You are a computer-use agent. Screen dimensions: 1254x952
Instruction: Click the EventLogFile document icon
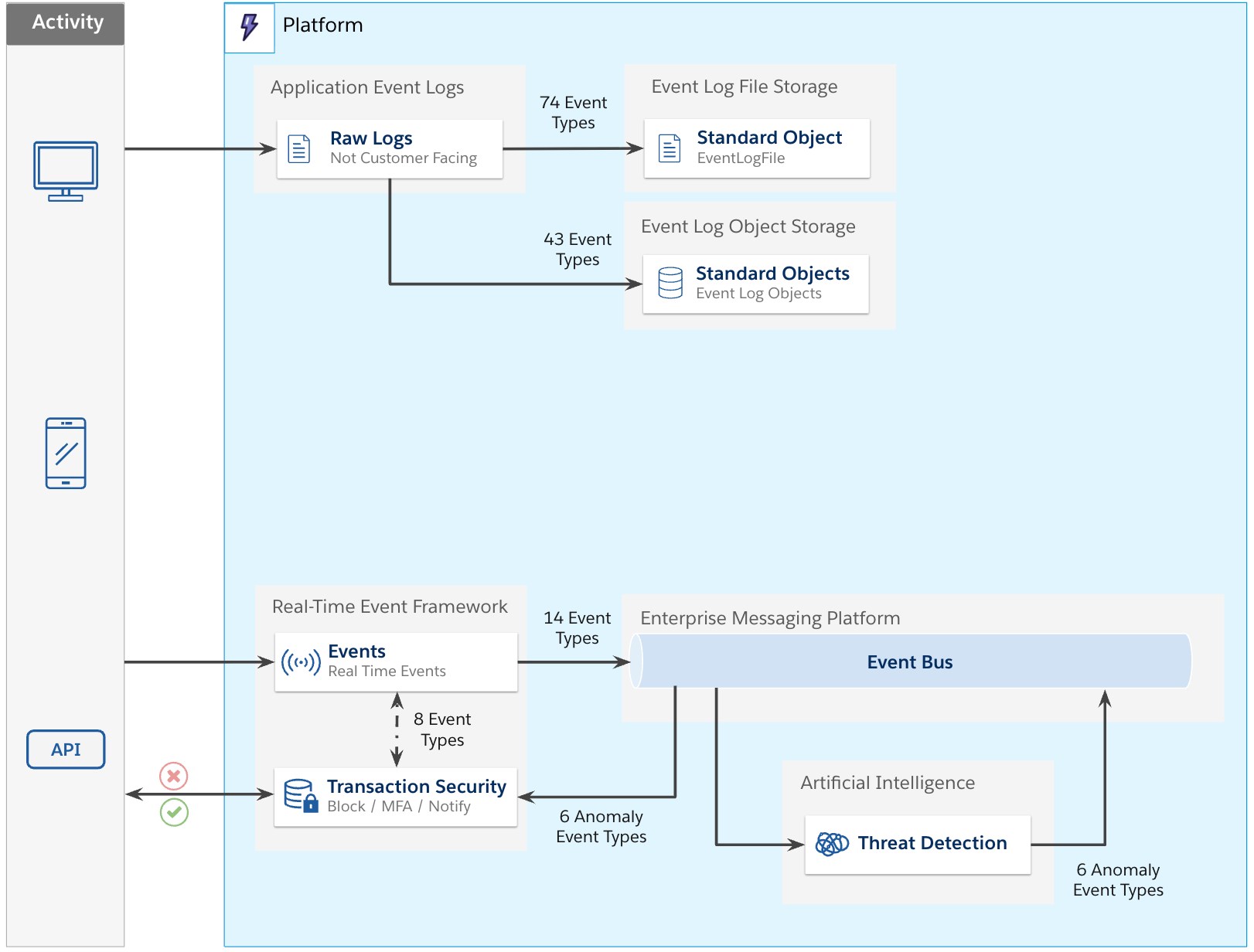click(670, 148)
